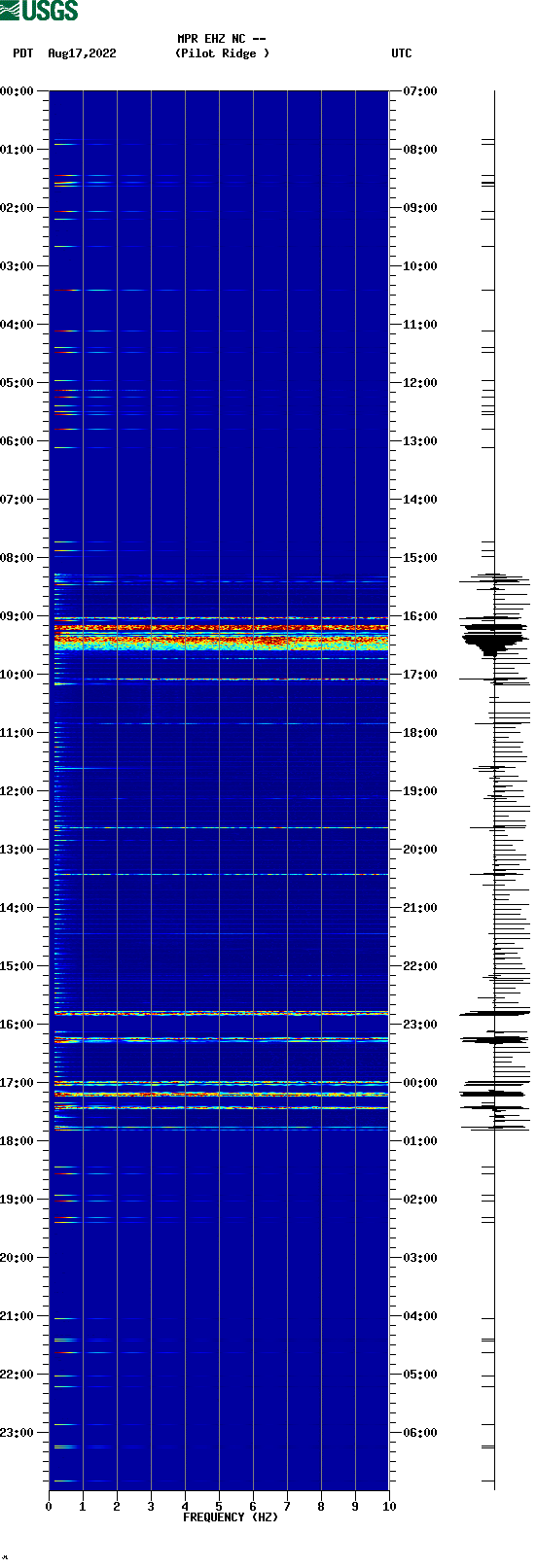Click the 'Aug17,2022' date text
This screenshot has width=537, height=1568.
click(x=82, y=53)
